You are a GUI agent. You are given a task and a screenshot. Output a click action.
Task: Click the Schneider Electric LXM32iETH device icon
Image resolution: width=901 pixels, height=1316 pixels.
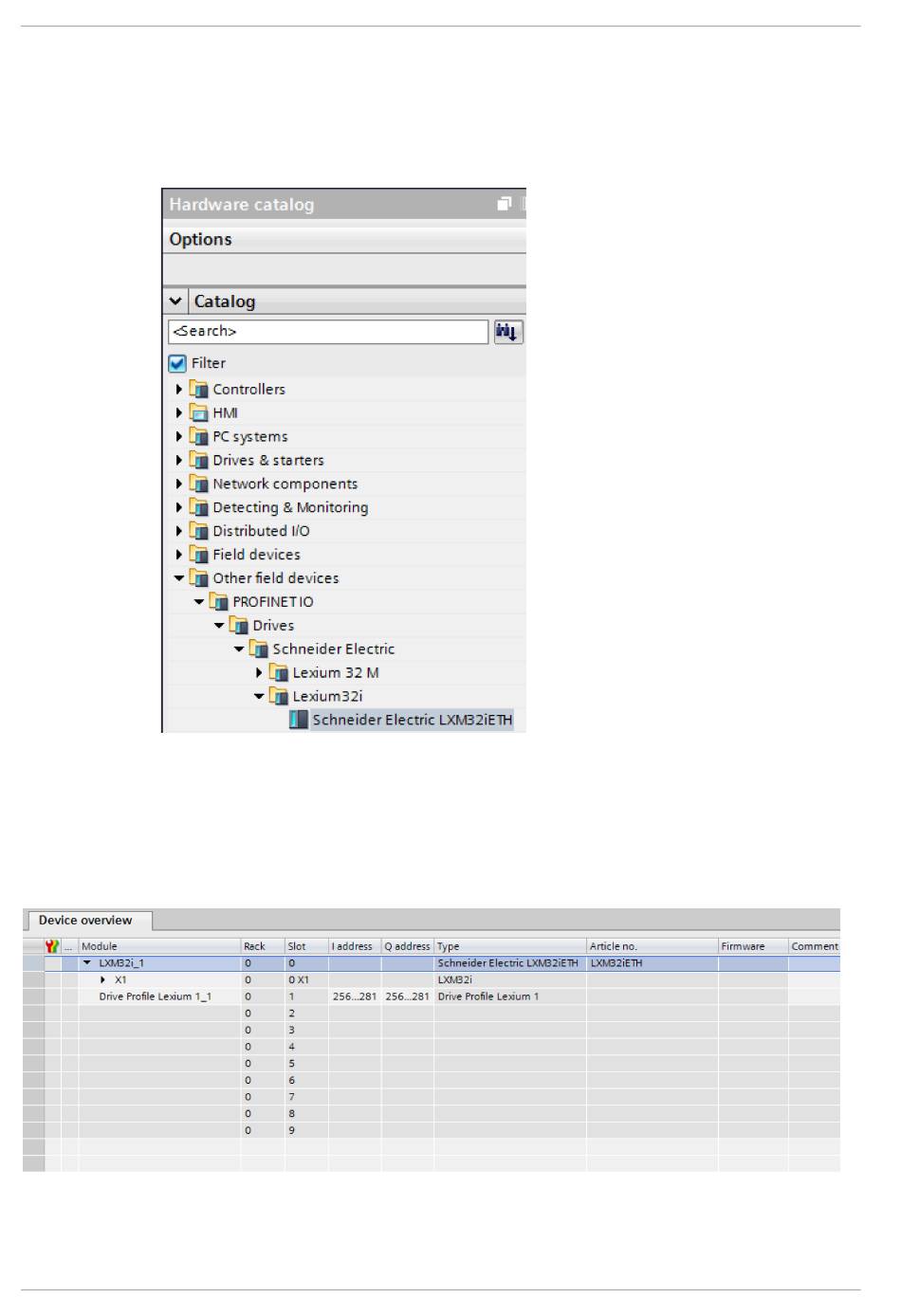[x=299, y=720]
